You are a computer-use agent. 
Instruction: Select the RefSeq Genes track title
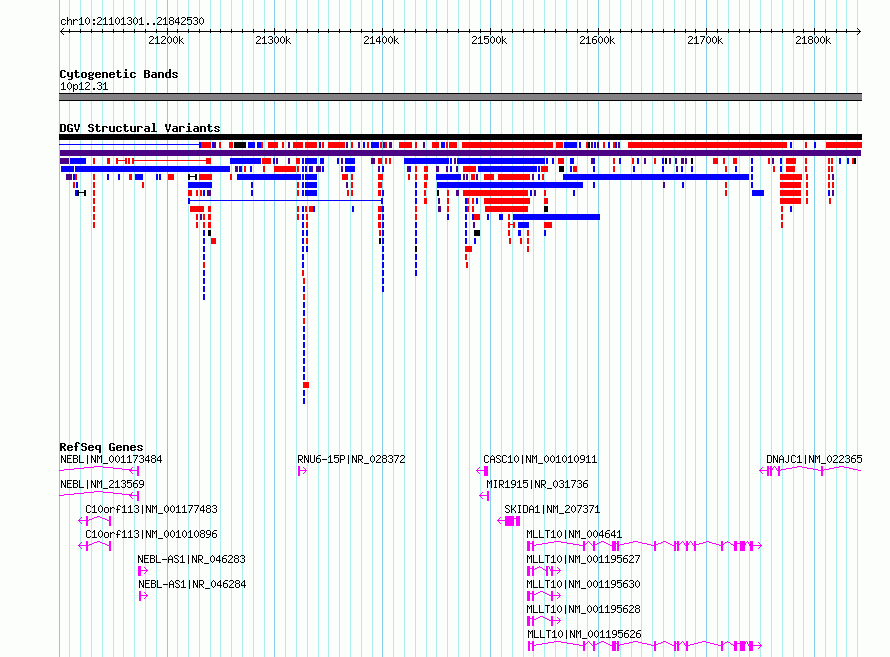tap(101, 447)
